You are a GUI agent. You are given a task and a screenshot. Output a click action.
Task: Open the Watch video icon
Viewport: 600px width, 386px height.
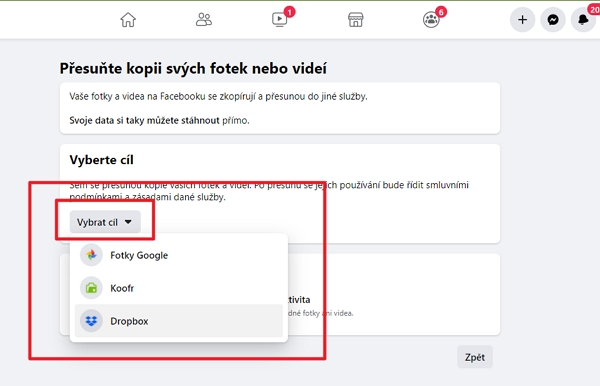click(x=280, y=19)
